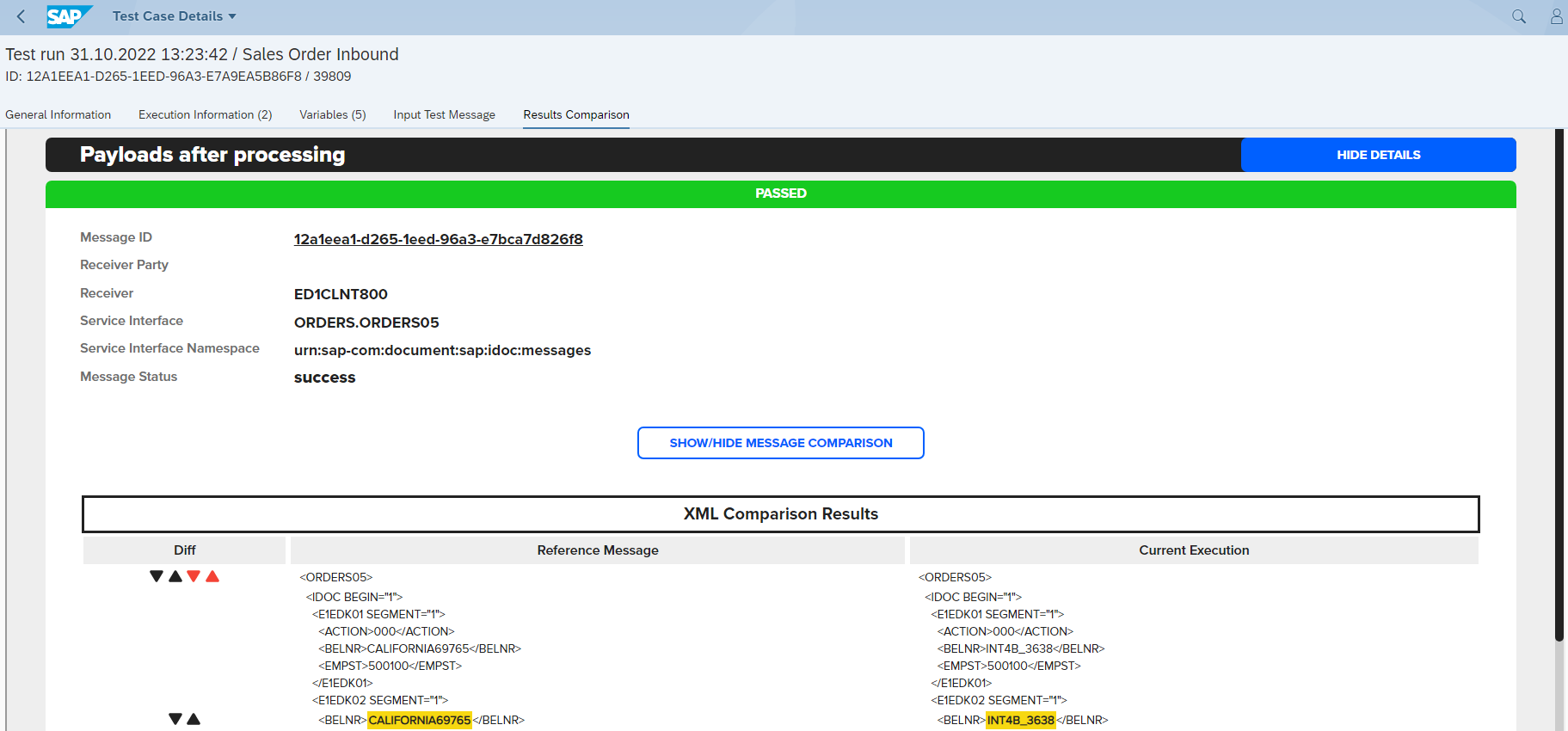This screenshot has width=1568, height=731.
Task: Open the Message ID hyperlink
Action: [x=438, y=239]
